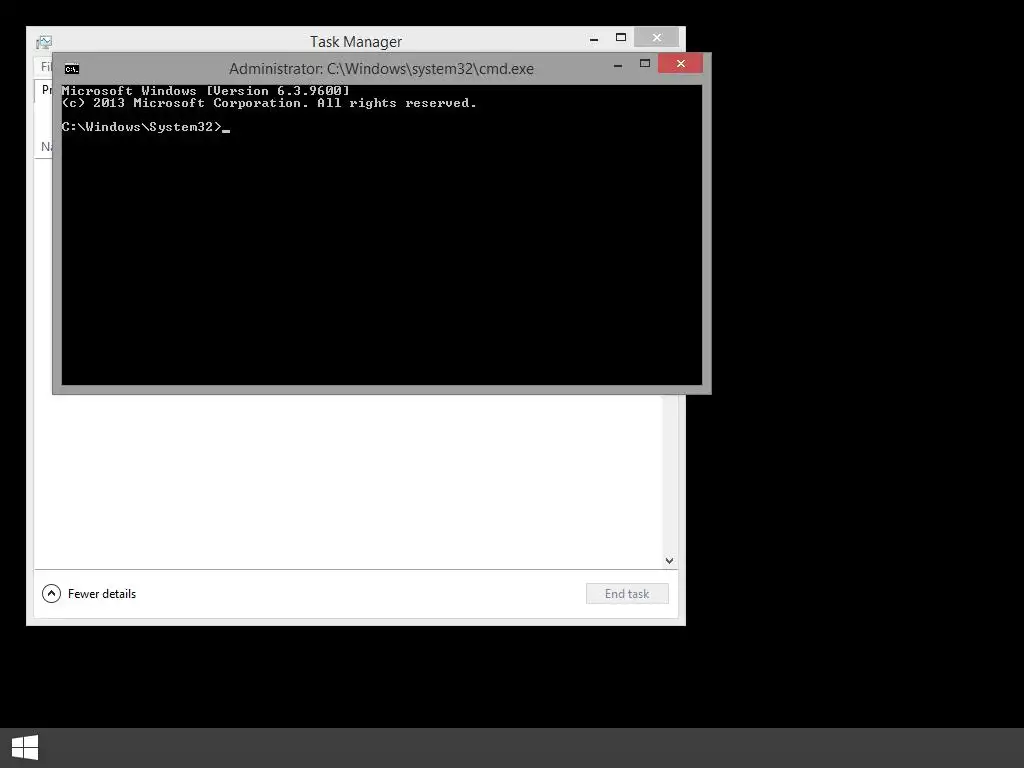Maximize the cmd.exe window
Image resolution: width=1024 pixels, height=768 pixels.
coord(645,63)
